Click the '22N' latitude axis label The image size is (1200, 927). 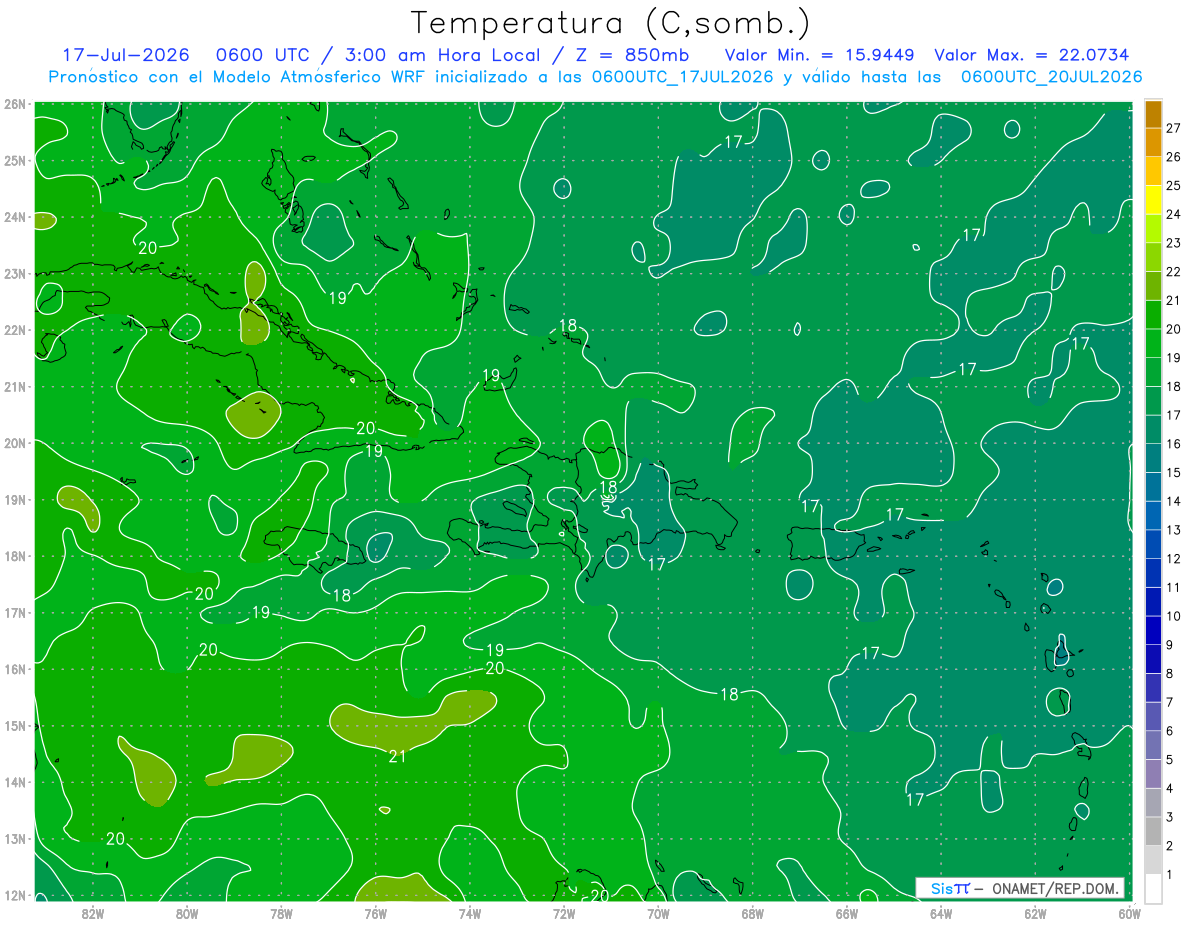(15, 330)
